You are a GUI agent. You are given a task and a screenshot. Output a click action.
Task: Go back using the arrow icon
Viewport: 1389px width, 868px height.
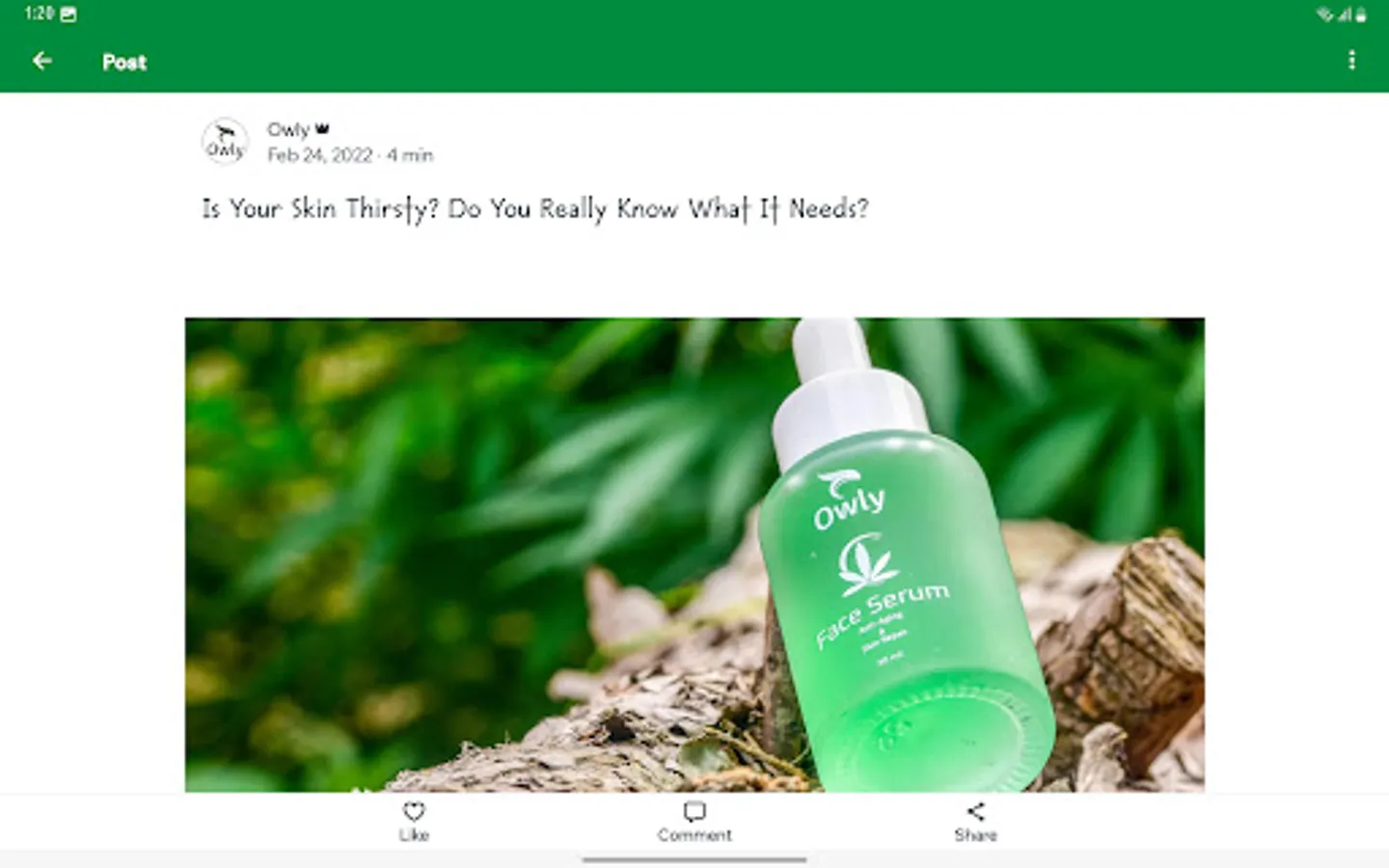tap(41, 61)
